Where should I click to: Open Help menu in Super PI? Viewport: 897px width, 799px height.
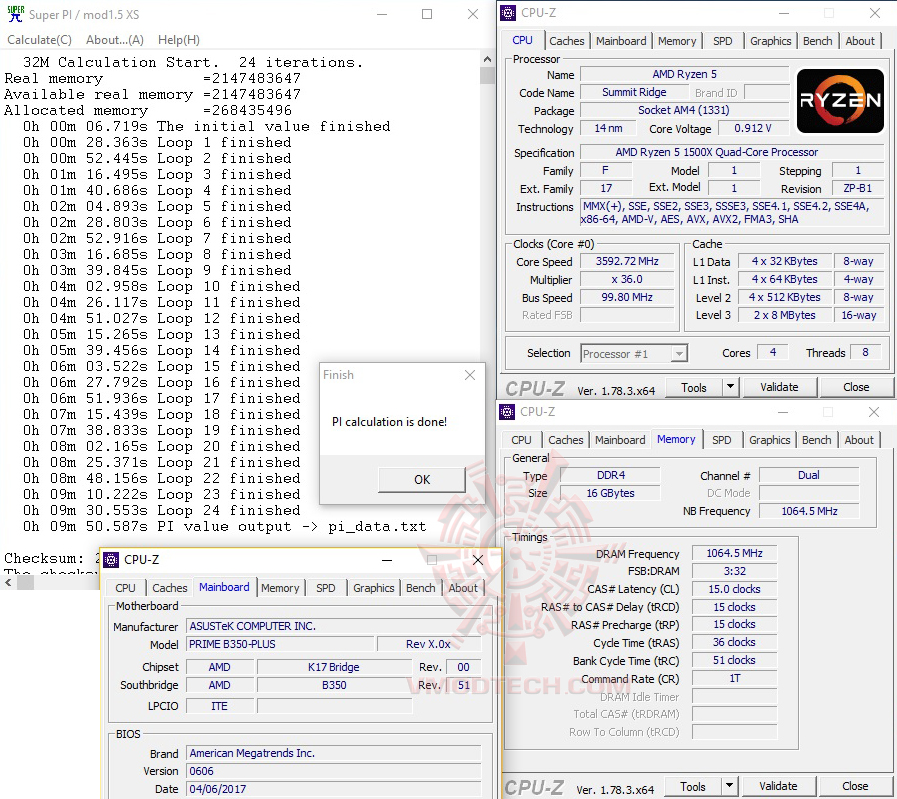(178, 39)
